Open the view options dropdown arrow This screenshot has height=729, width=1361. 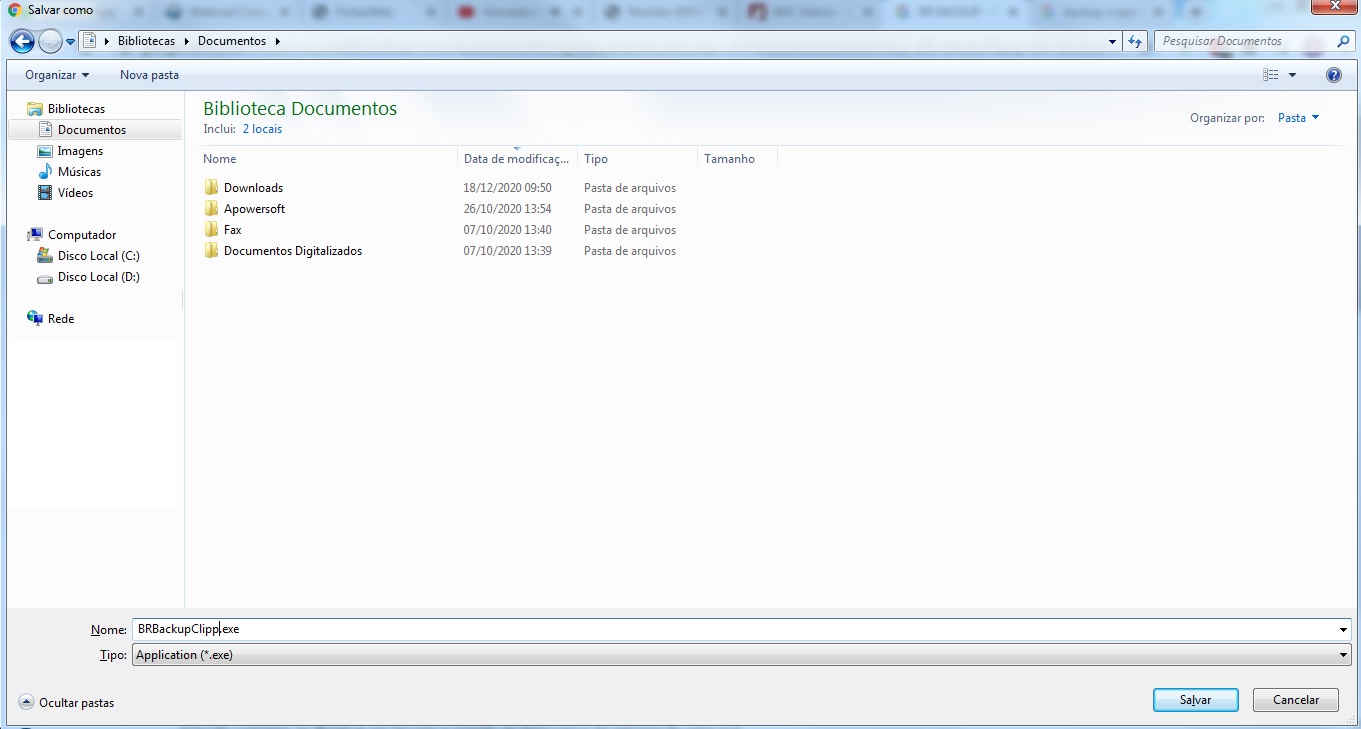[x=1292, y=75]
